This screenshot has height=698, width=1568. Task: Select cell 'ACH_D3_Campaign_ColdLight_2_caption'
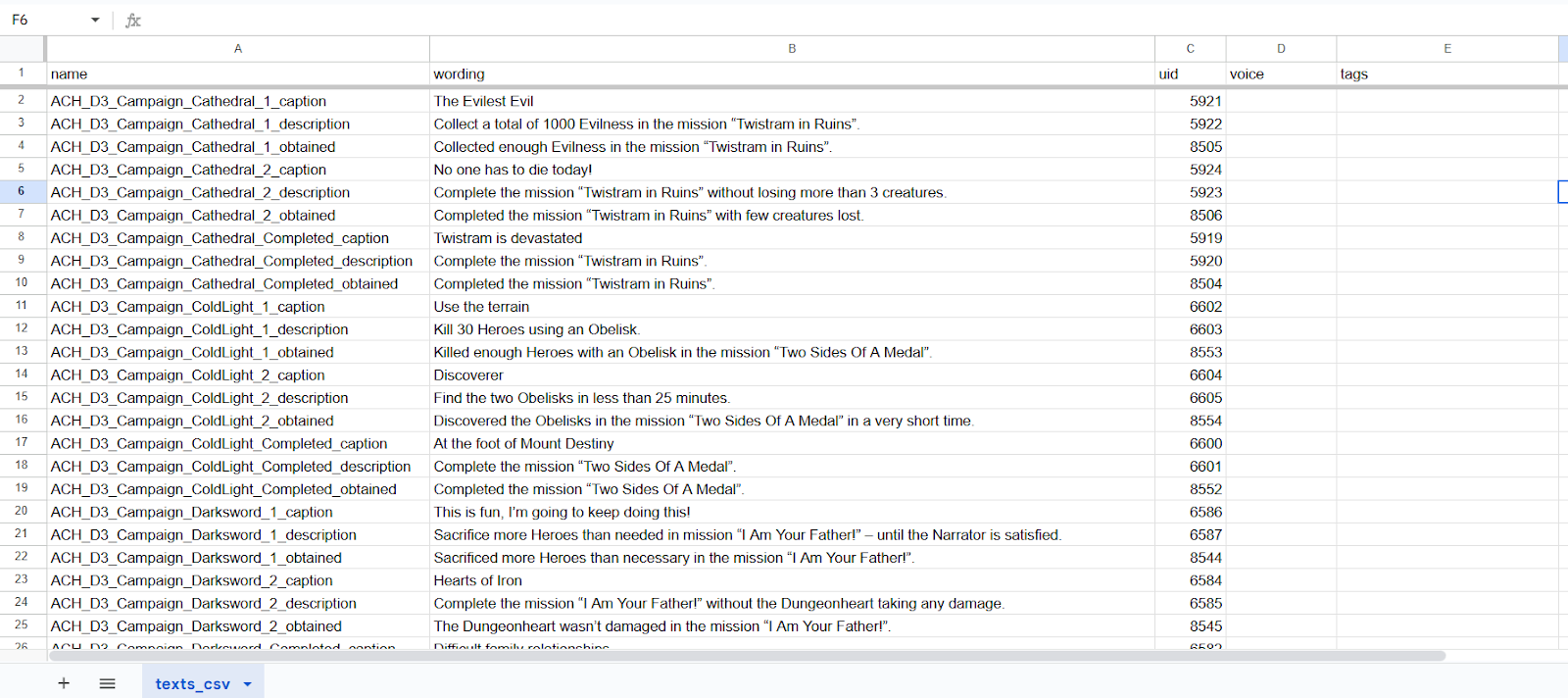pyautogui.click(x=237, y=375)
